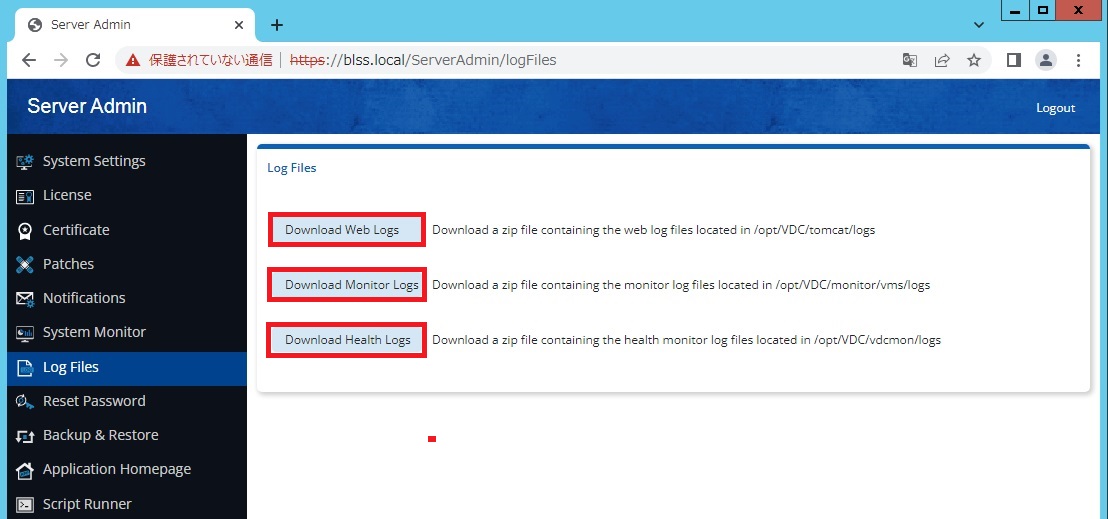Click the Server Admin header title
The height and width of the screenshot is (519, 1108).
click(x=87, y=106)
